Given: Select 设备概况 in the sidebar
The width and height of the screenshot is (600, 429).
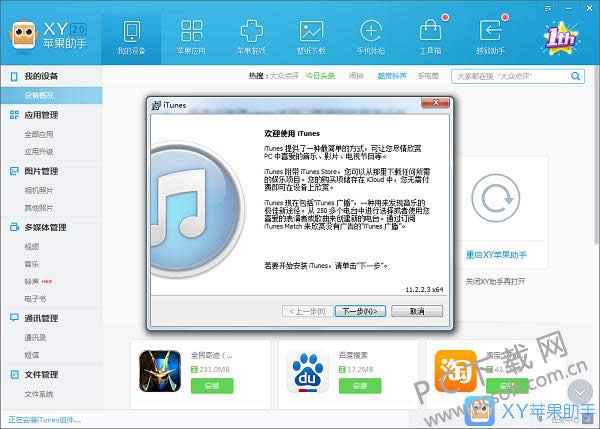Looking at the screenshot, I should point(51,95).
